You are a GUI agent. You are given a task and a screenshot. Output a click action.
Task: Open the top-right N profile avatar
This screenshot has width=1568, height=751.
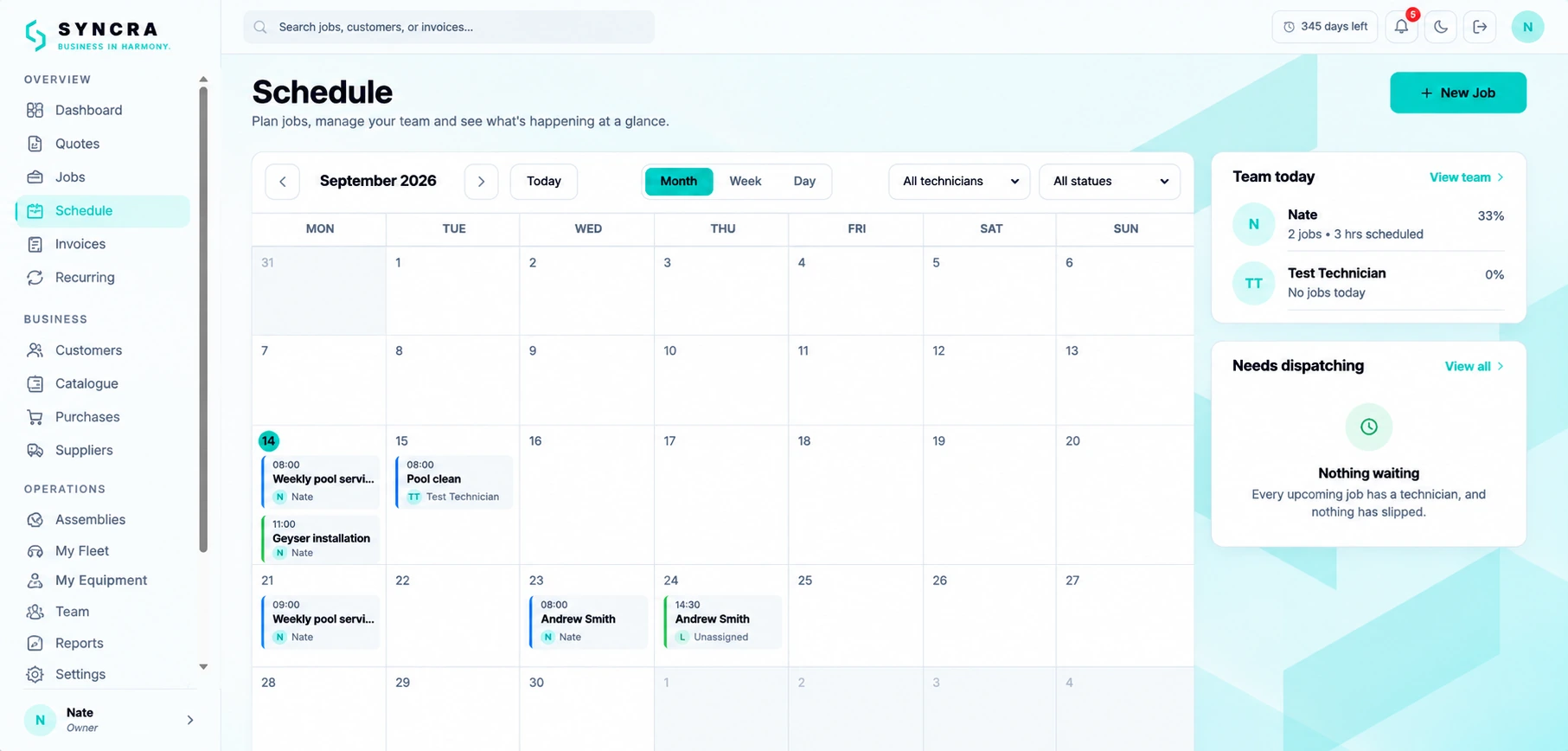click(1527, 27)
